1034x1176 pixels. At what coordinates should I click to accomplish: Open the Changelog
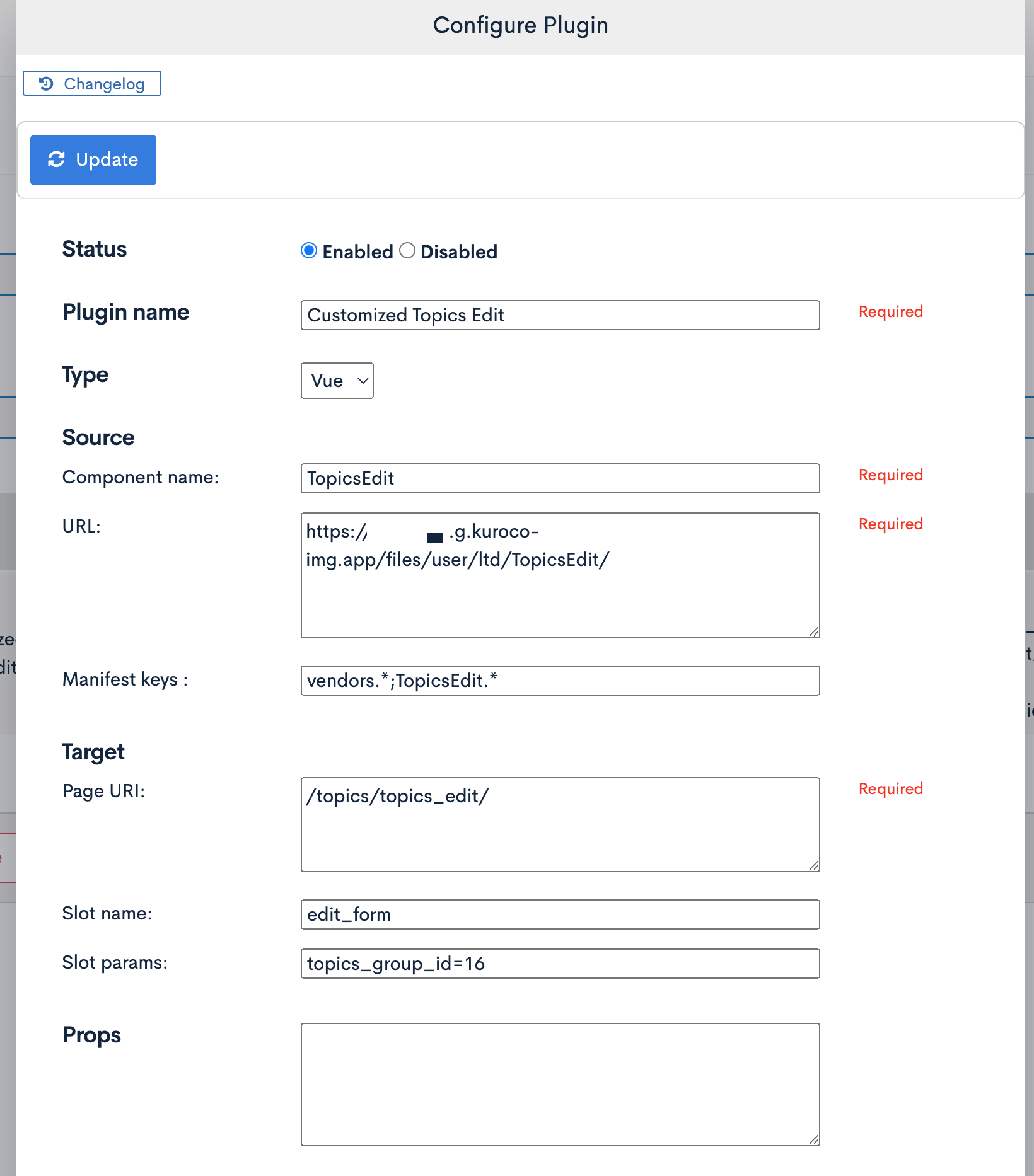tap(91, 83)
